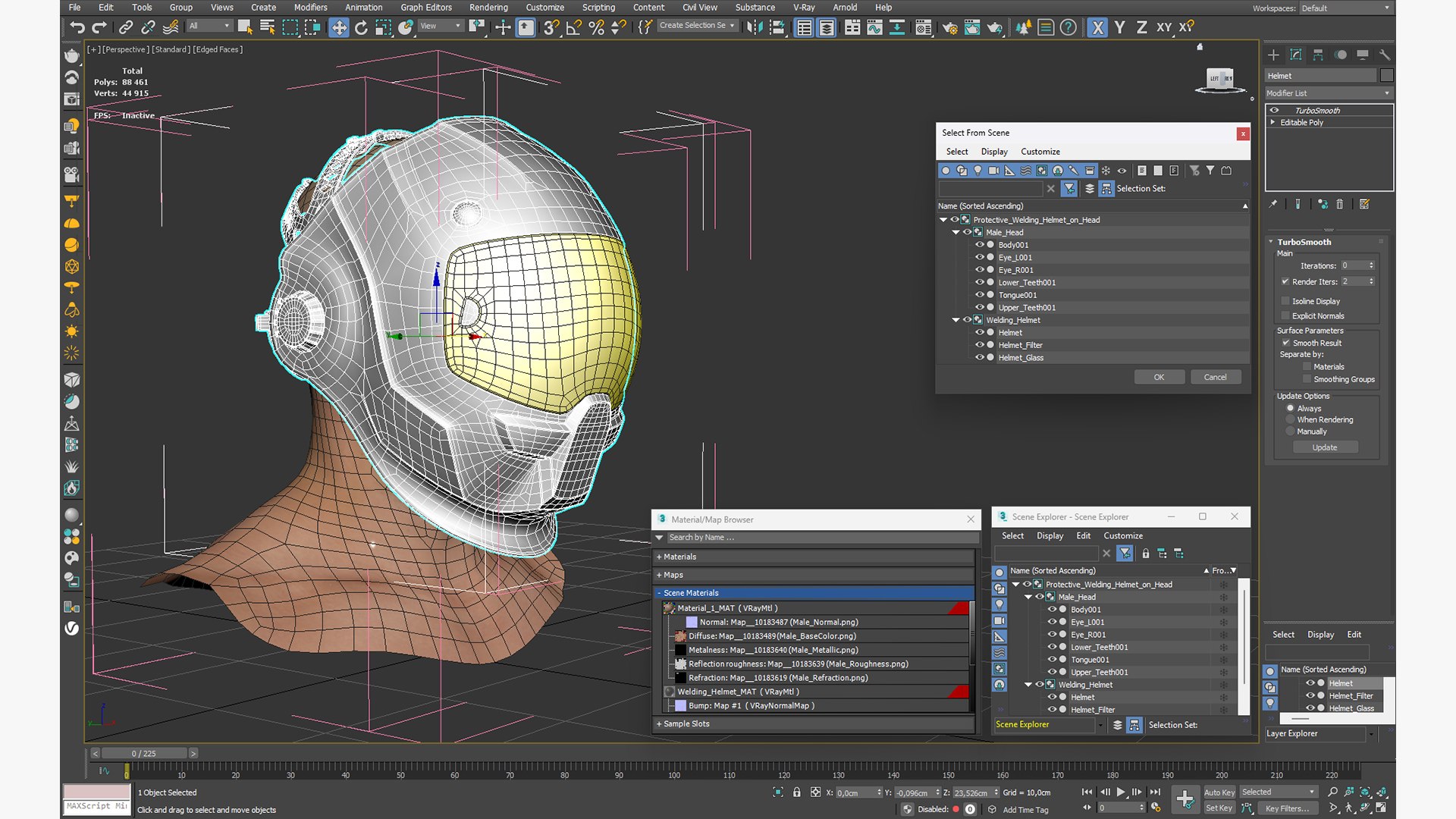
Task: Click Cancel in Select From Scene dialog
Action: coord(1216,377)
